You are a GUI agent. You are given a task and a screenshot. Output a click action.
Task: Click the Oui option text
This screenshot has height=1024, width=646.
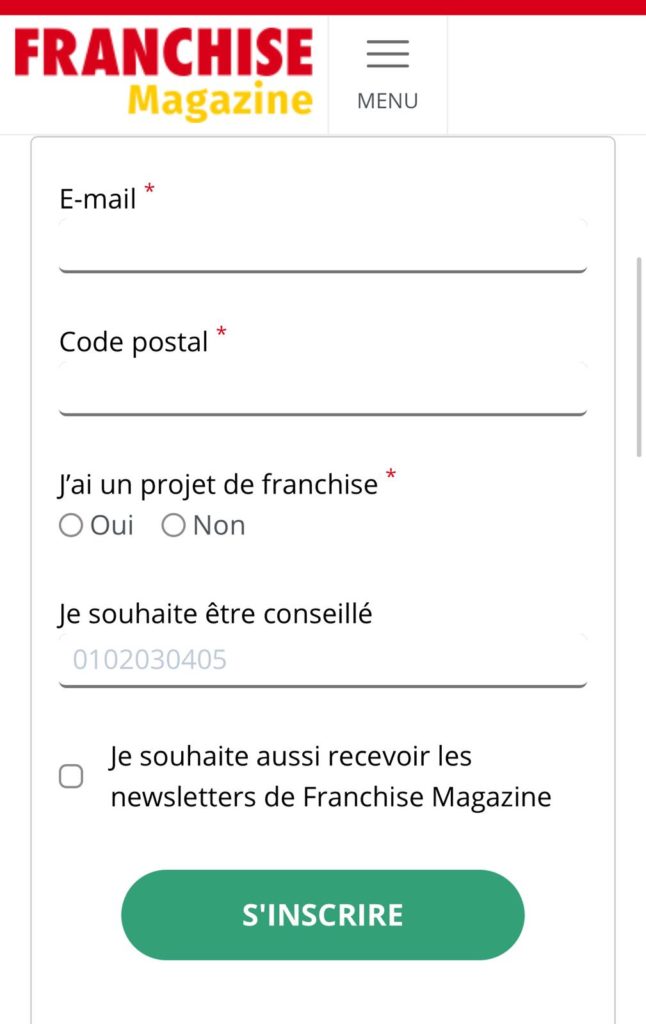tap(112, 526)
